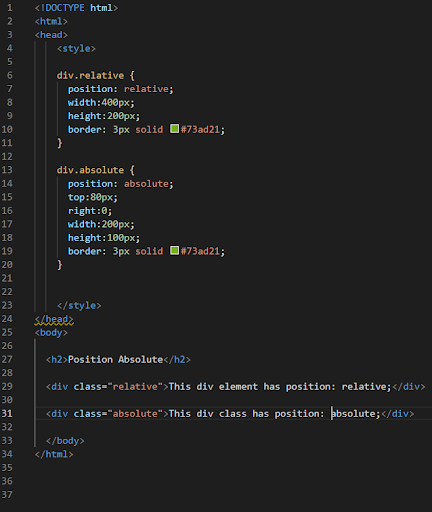Click the closing '</body>' tag
This screenshot has height=512, width=432.
click(x=65, y=441)
